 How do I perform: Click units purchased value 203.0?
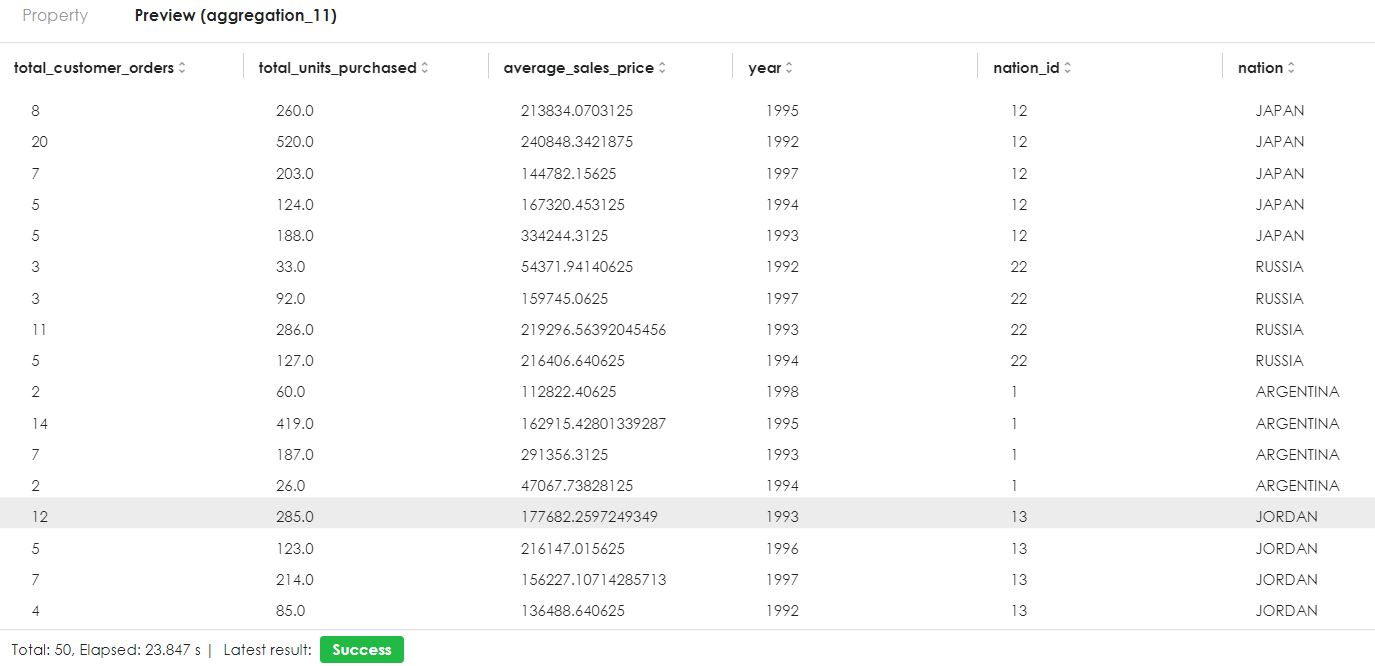[x=295, y=174]
